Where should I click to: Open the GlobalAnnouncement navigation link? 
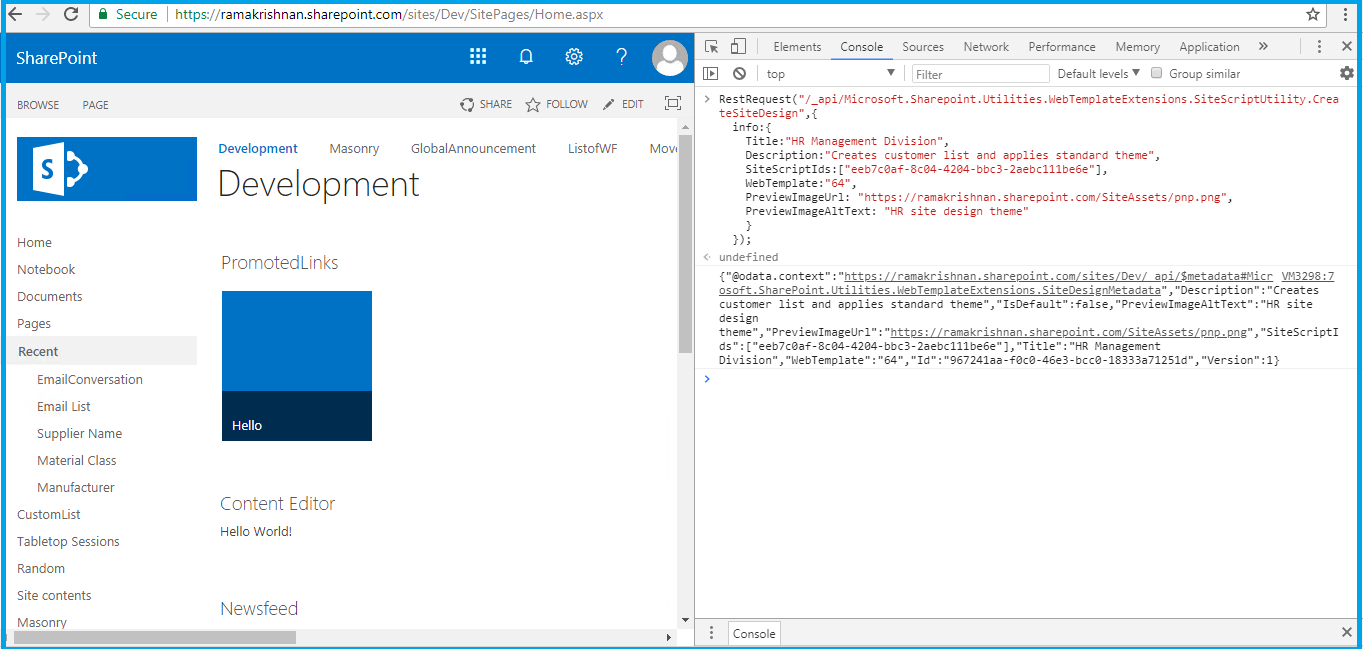tap(473, 149)
